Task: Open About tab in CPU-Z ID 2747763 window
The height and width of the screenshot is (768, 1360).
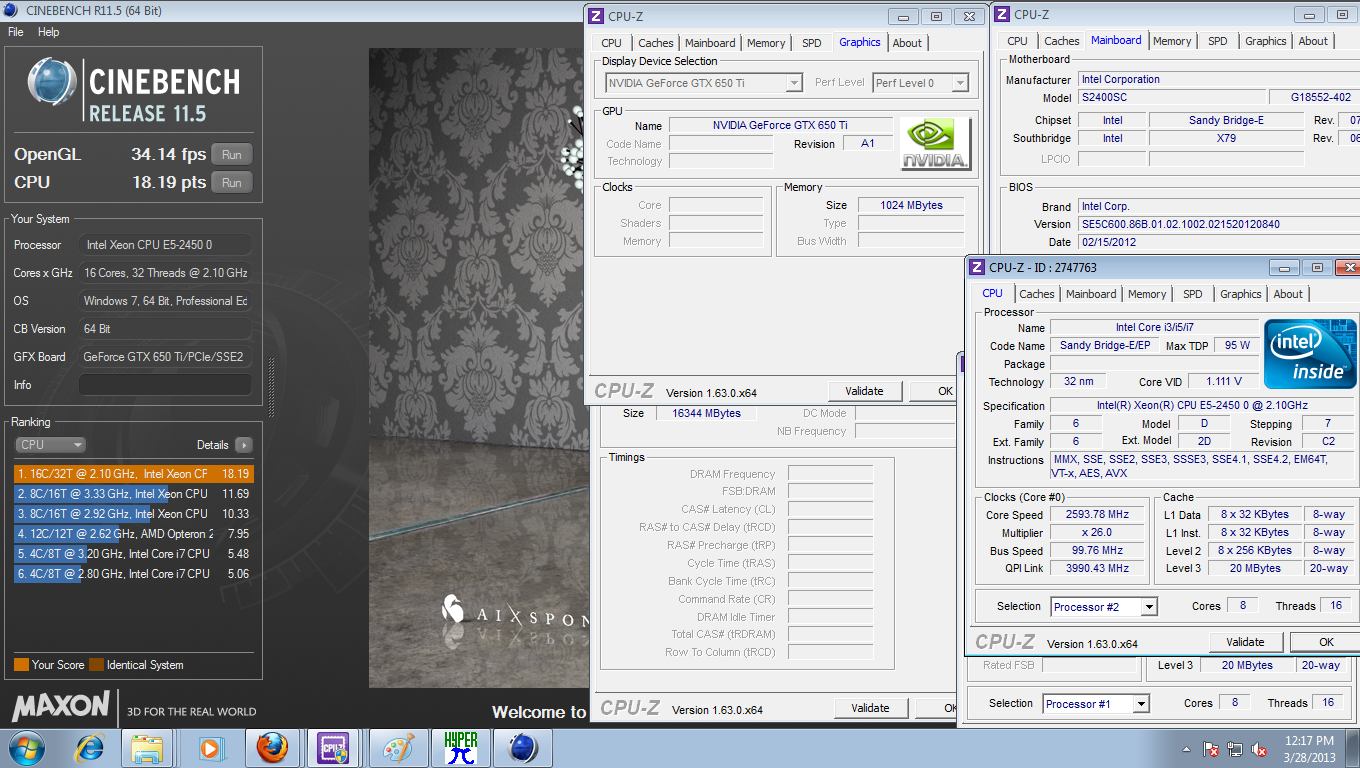Action: 1288,294
